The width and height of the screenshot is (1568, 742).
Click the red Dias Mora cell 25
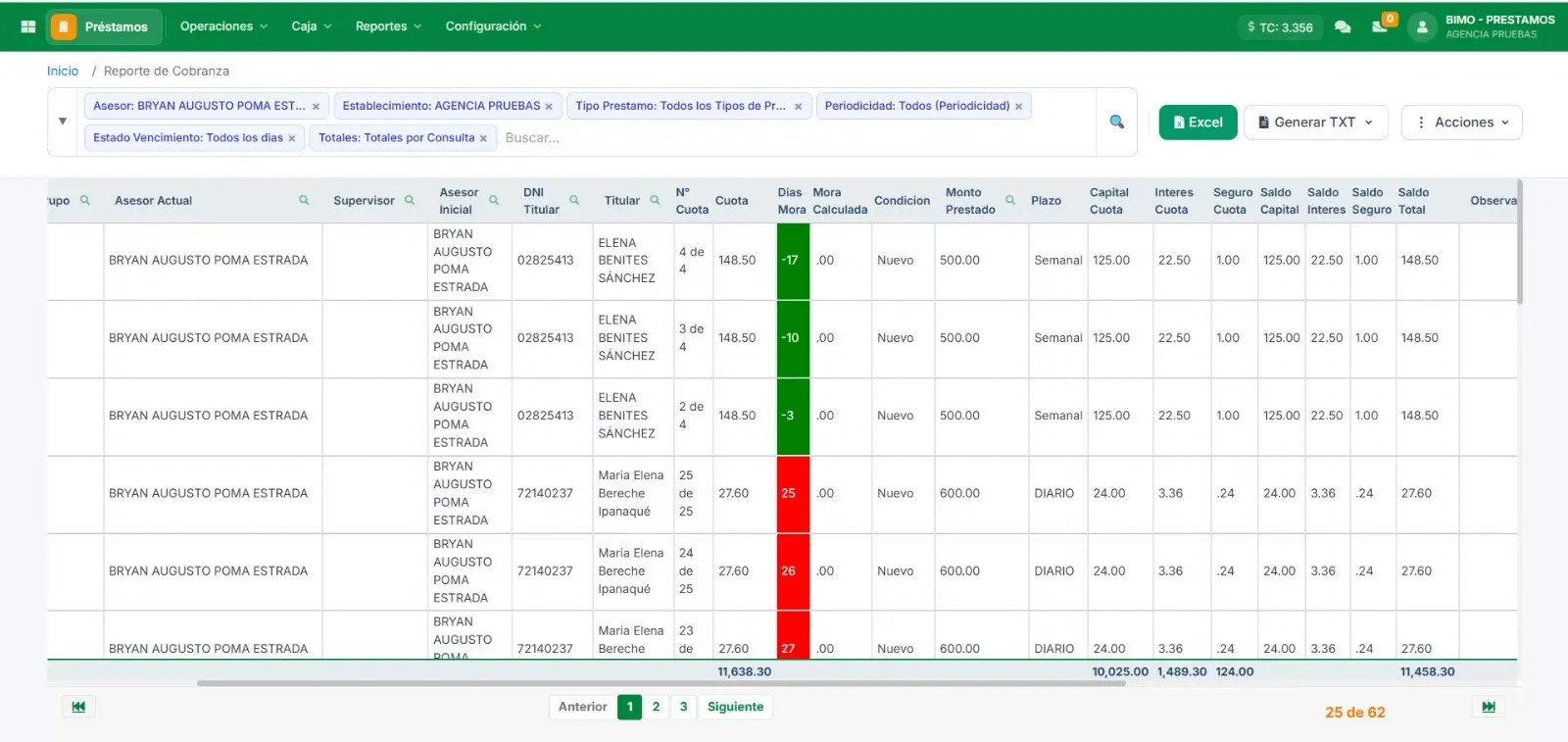(793, 494)
